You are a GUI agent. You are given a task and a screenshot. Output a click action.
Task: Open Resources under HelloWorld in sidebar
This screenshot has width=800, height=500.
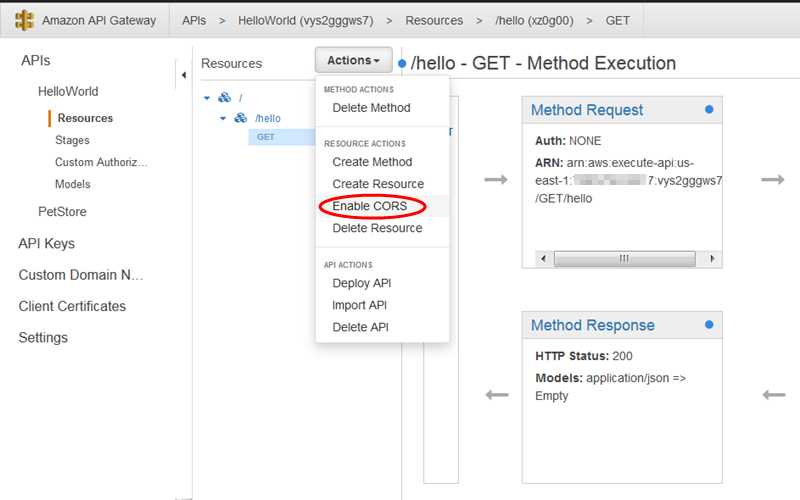point(85,118)
